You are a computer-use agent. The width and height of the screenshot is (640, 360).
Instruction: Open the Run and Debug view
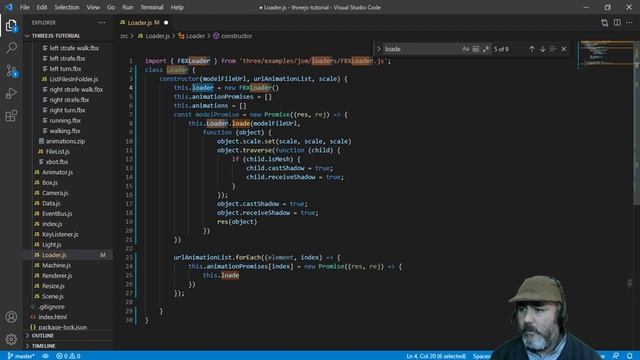11,93
